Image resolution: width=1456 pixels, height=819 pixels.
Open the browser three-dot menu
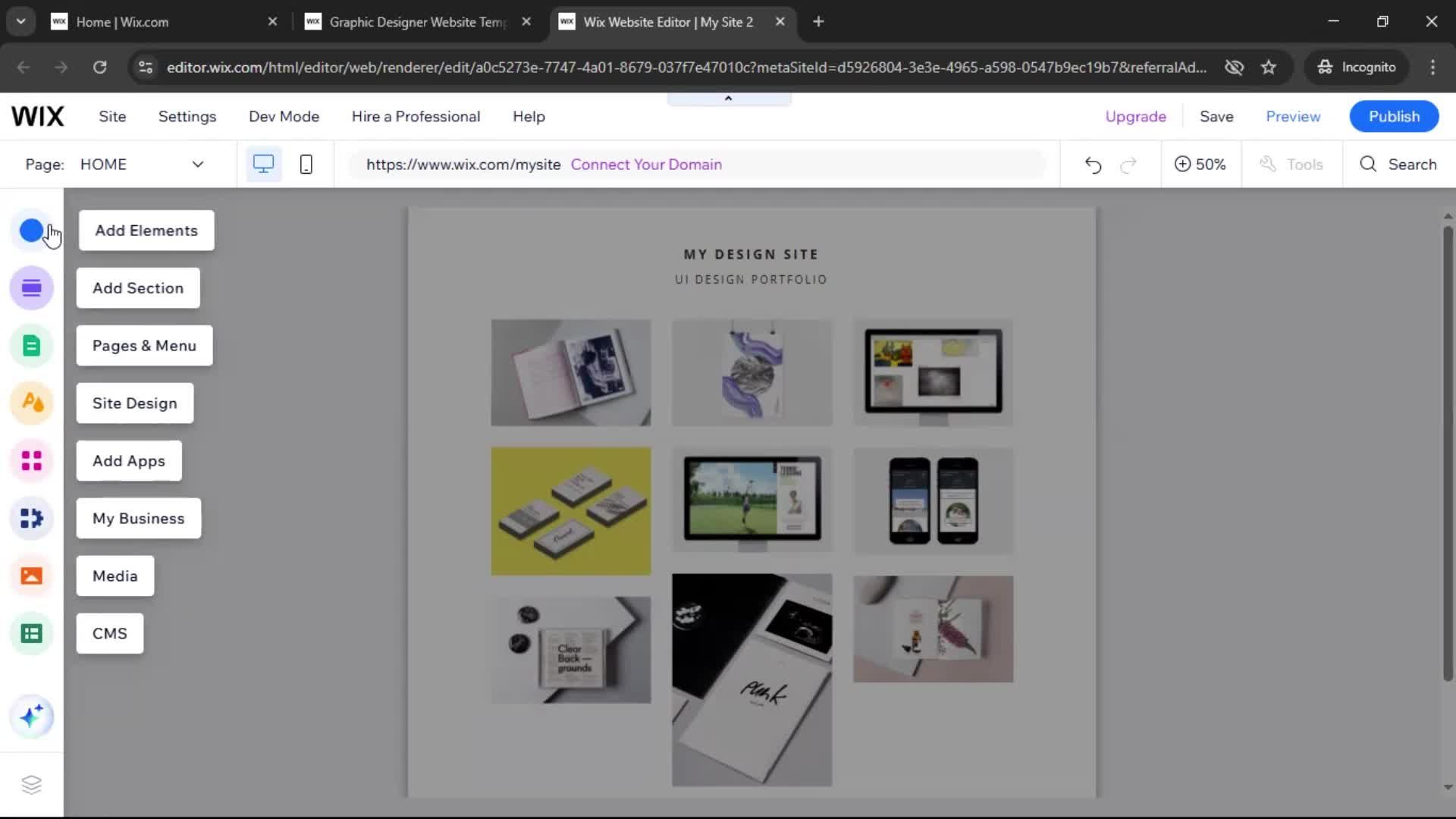click(1432, 67)
